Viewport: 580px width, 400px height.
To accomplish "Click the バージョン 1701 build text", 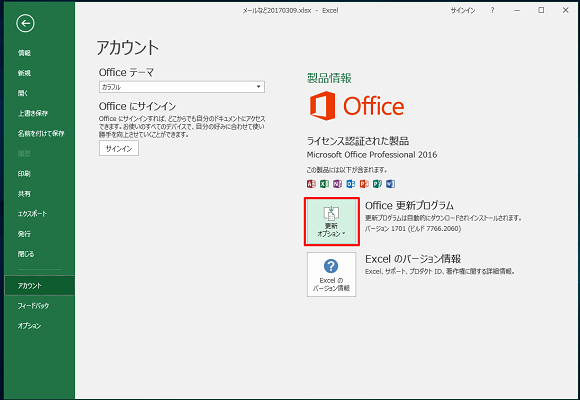I will tap(413, 229).
